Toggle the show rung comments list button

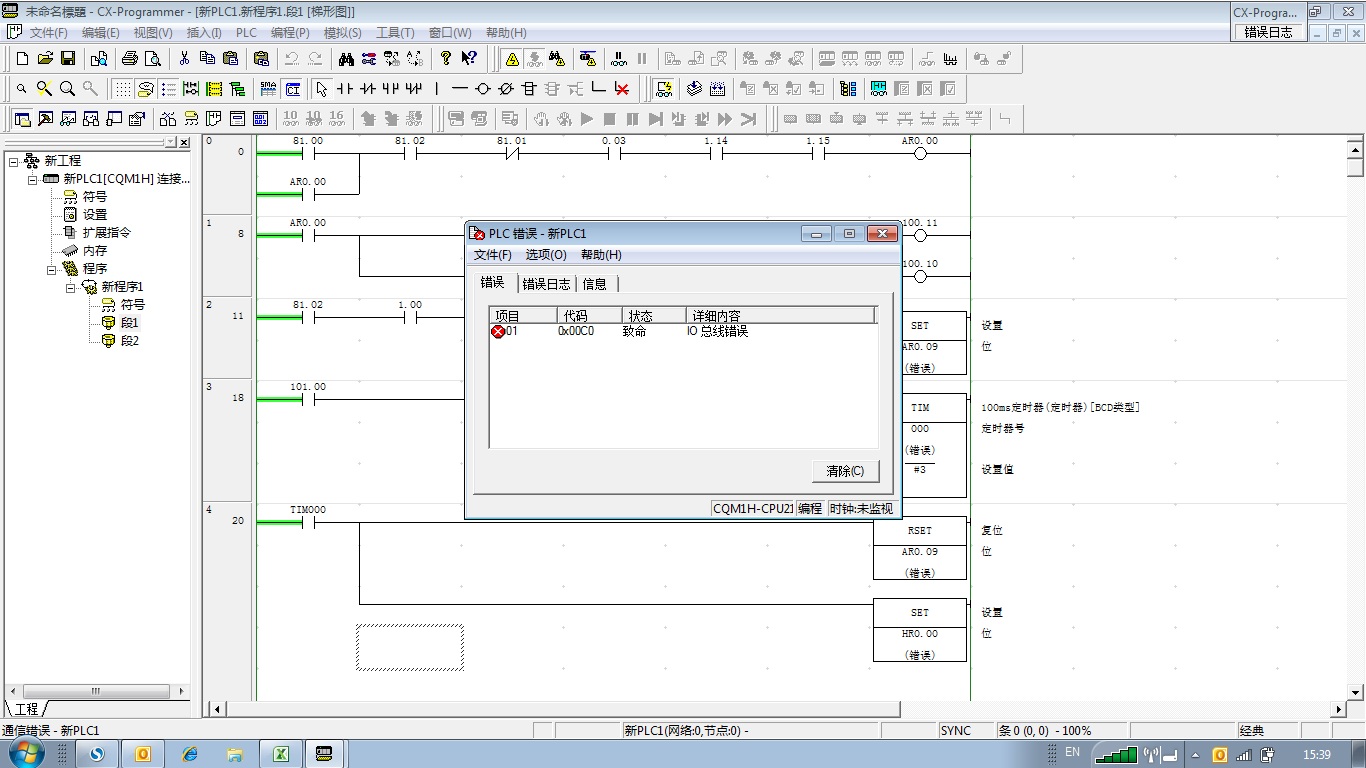[168, 89]
